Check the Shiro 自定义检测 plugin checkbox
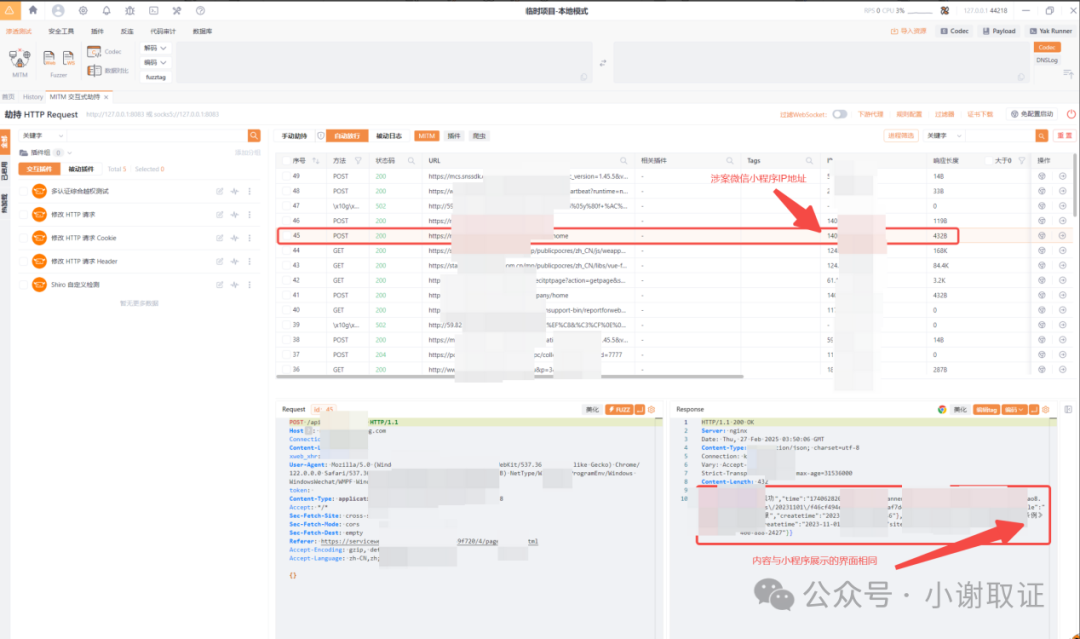This screenshot has height=639, width=1080. click(23, 285)
